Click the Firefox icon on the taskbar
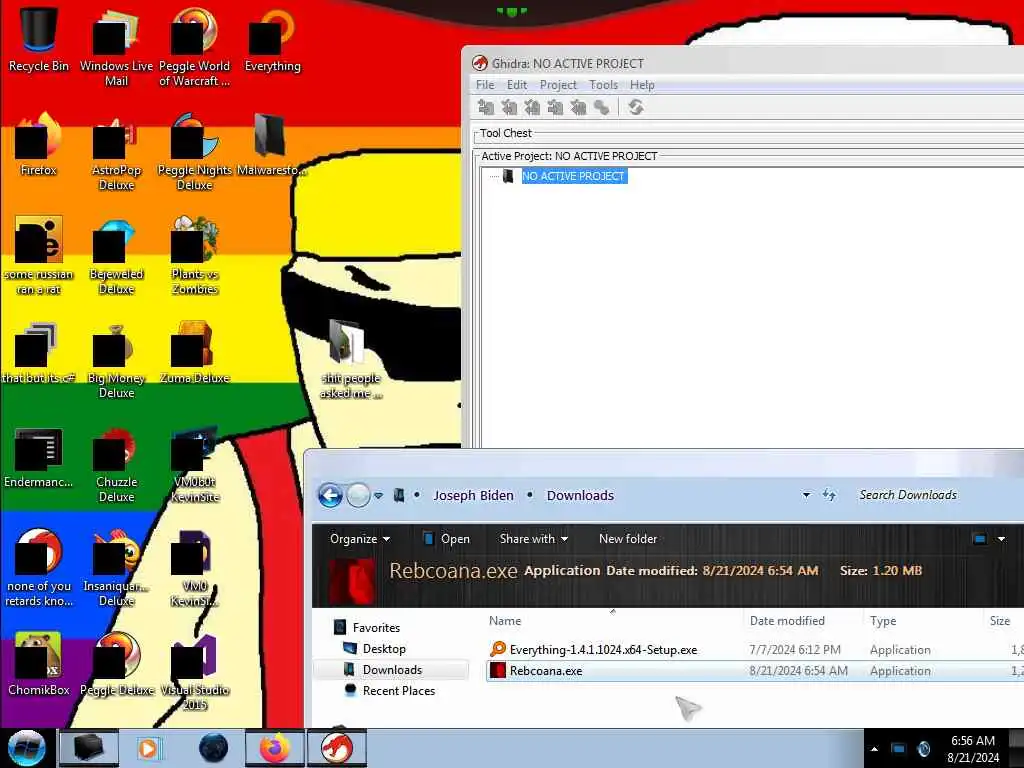1024x768 pixels. tap(275, 748)
